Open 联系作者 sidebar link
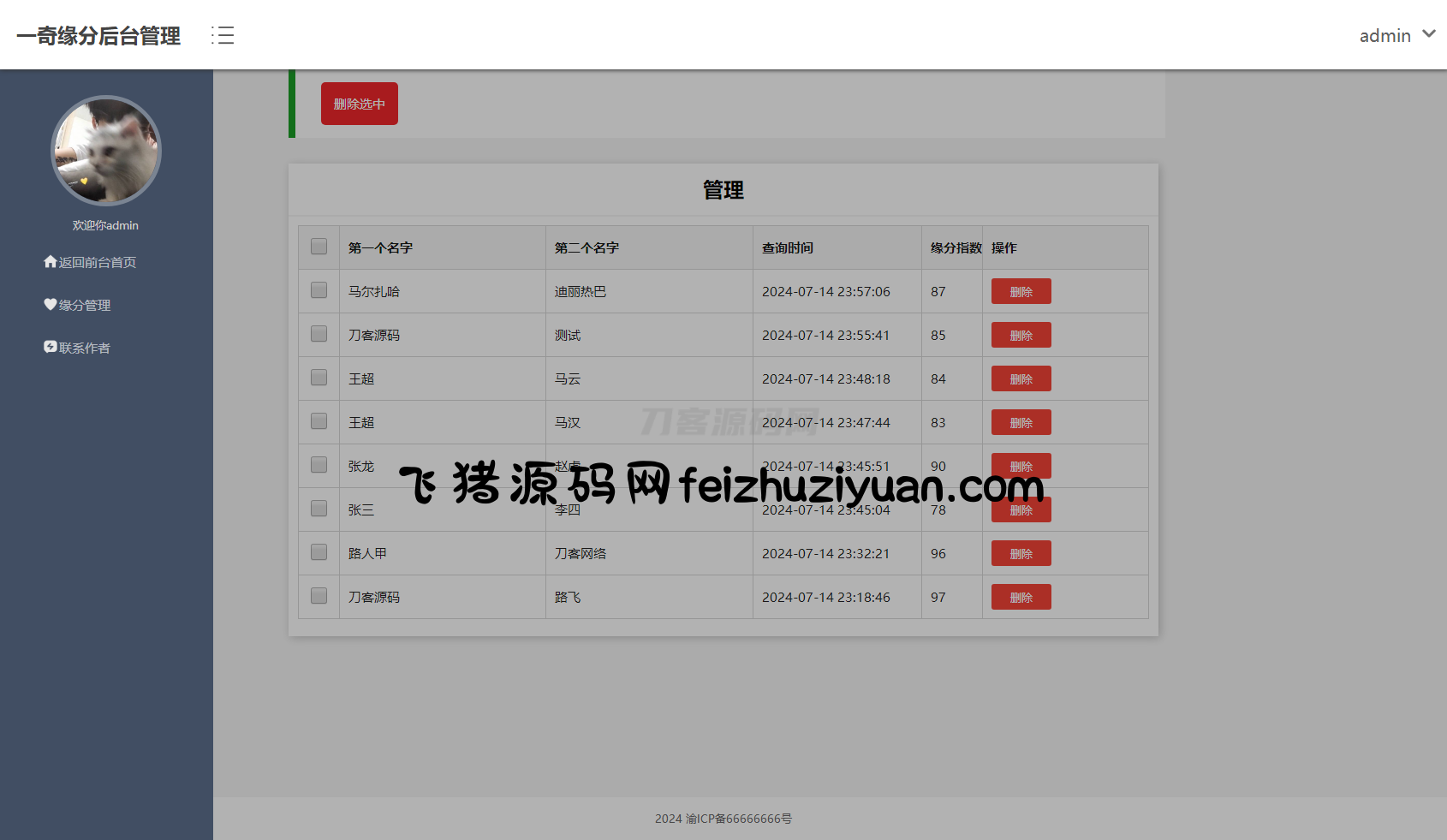 85,349
